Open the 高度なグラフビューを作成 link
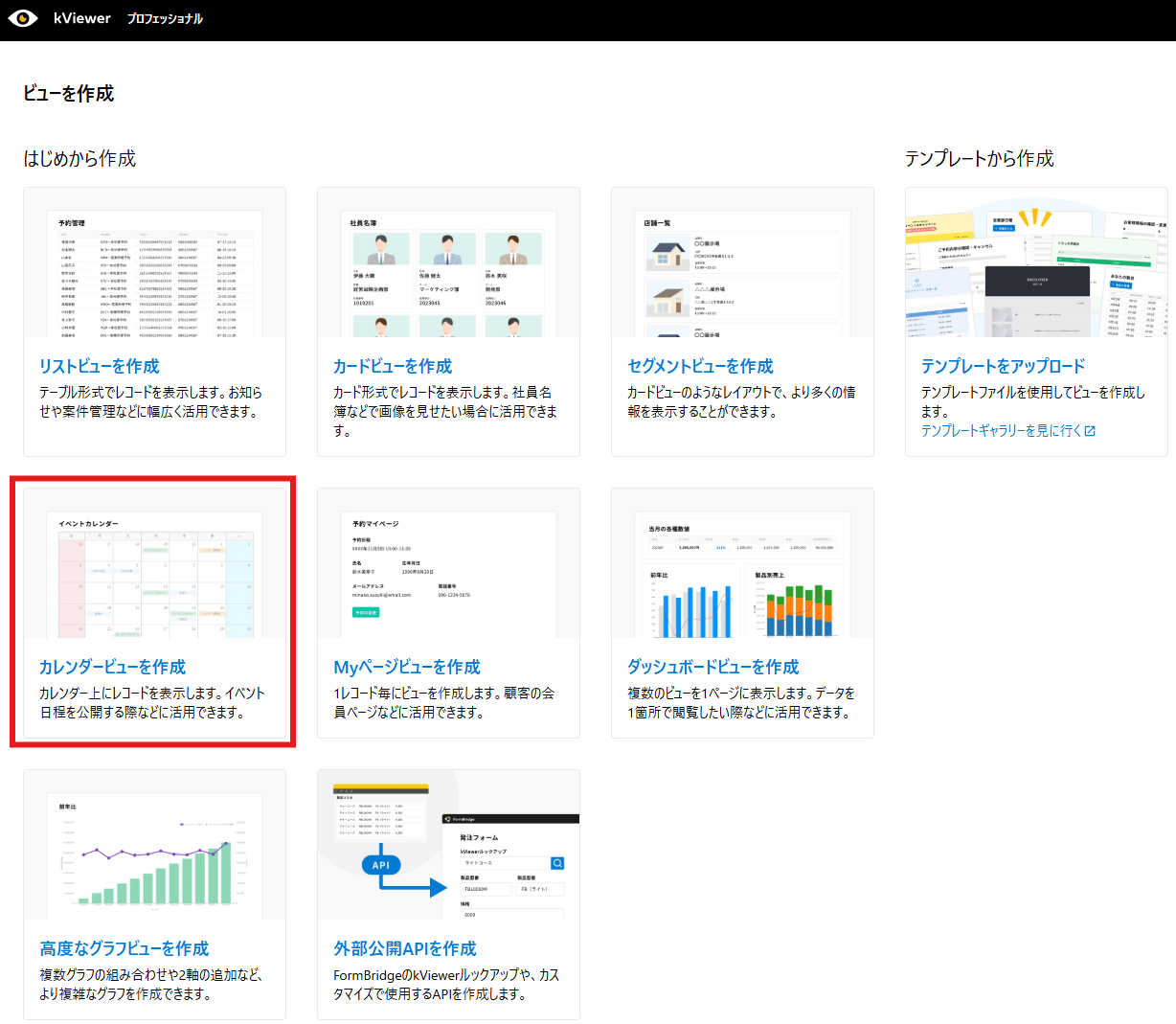This screenshot has width=1176, height=1024. point(124,948)
